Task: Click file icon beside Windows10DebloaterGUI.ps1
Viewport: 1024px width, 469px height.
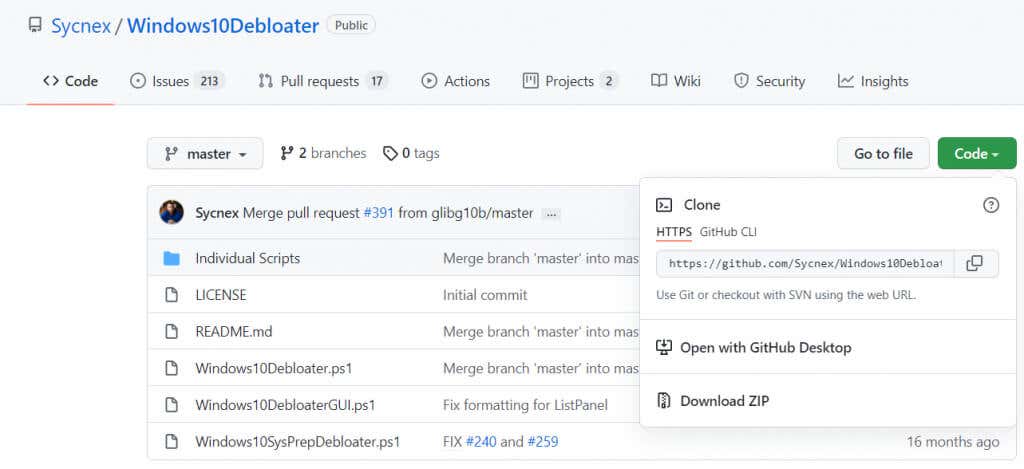Action: [x=171, y=405]
